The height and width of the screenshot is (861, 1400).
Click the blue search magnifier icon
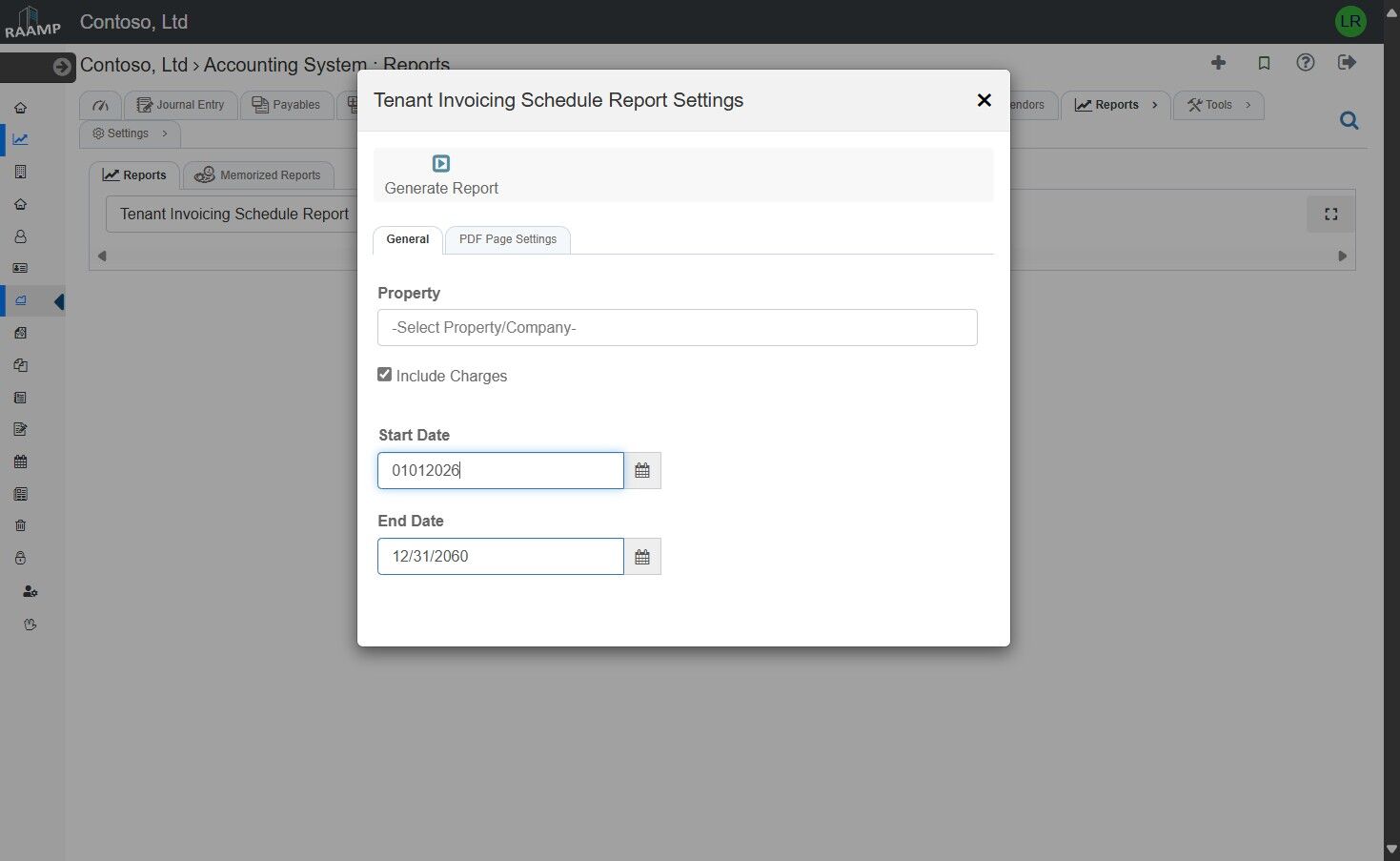click(x=1349, y=121)
